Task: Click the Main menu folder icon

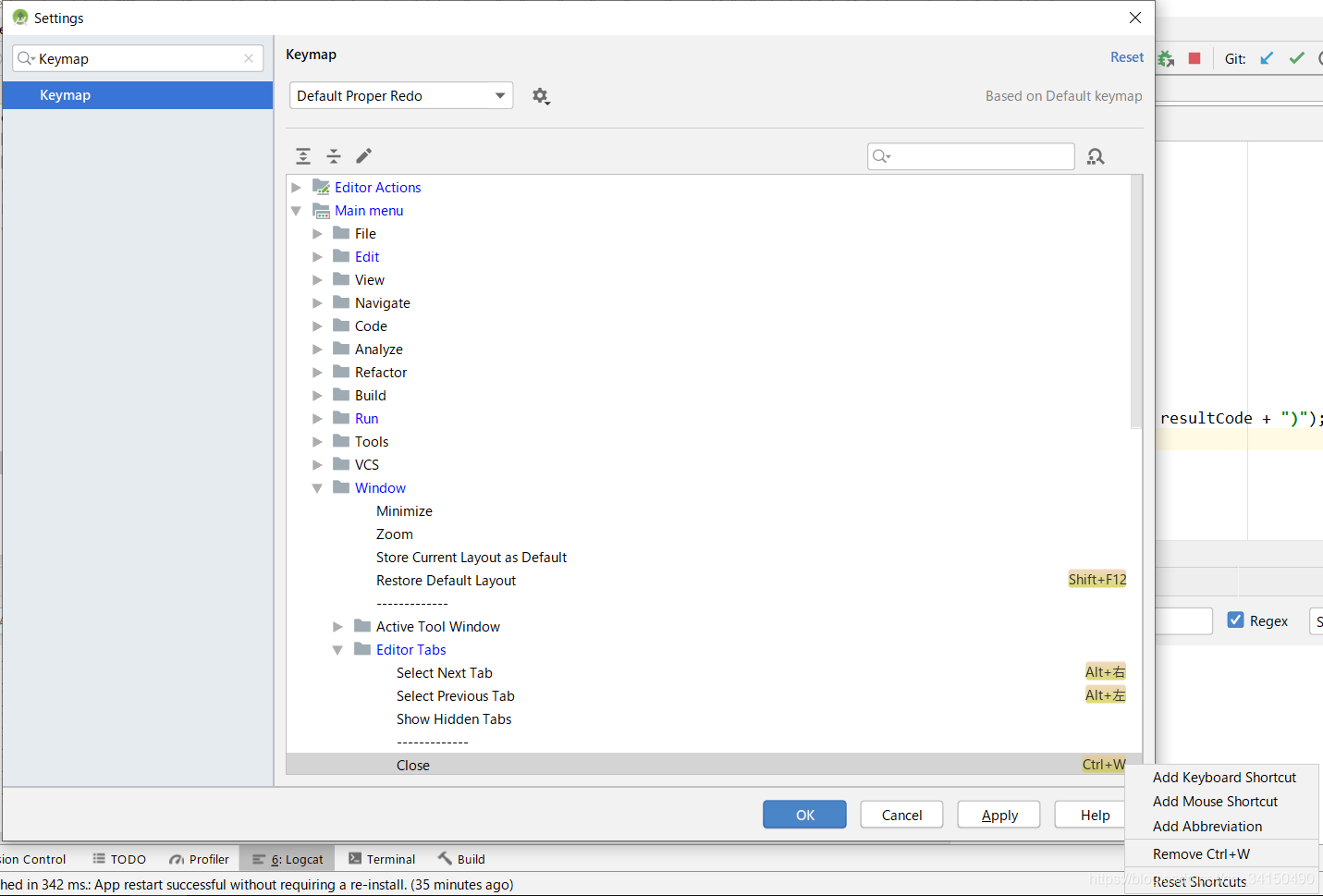Action: [x=321, y=210]
